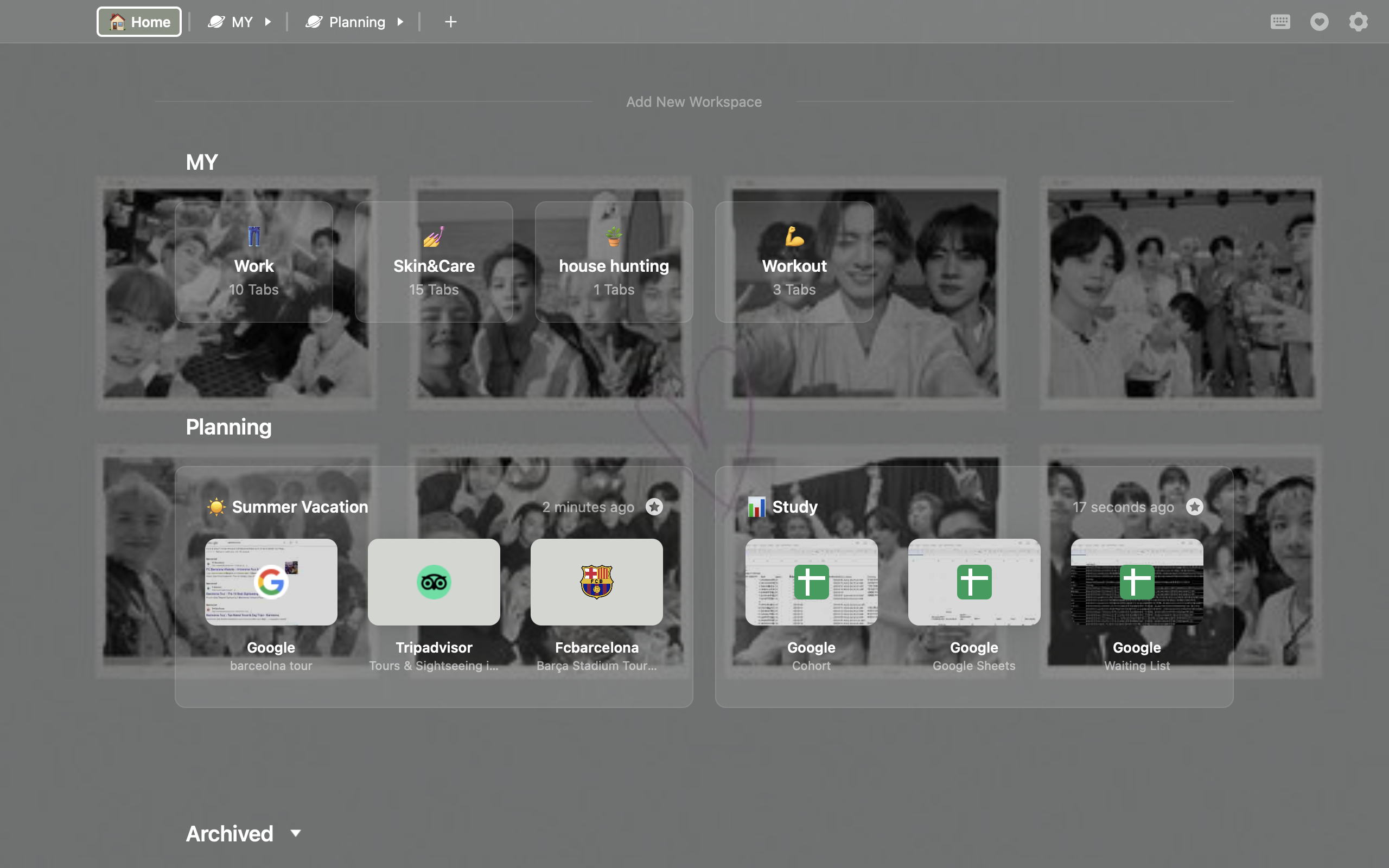The width and height of the screenshot is (1389, 868).
Task: Open the Tripadvisor owl icon tab
Action: click(434, 582)
